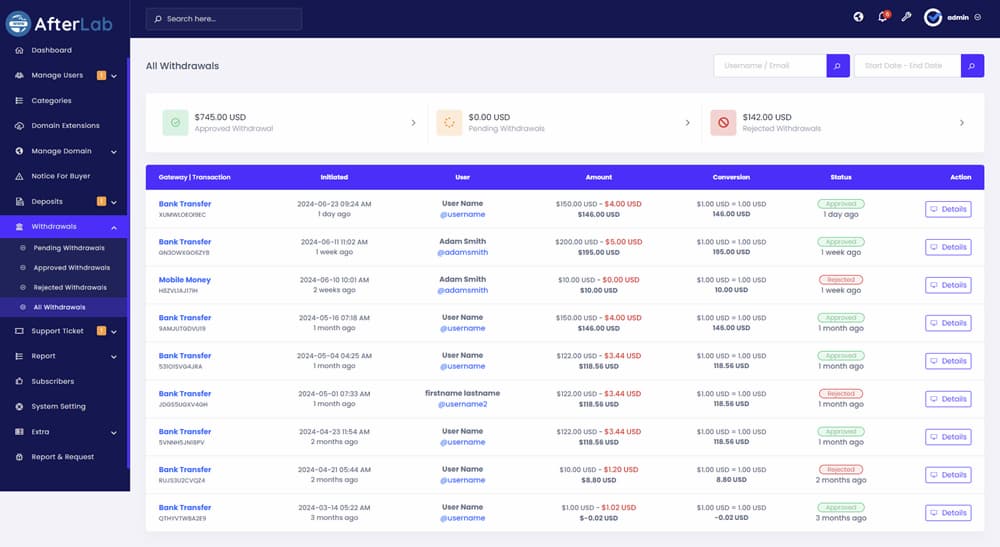Open Details for 2024-04-21 Bank Transfer
Image resolution: width=1000 pixels, height=547 pixels.
(948, 475)
